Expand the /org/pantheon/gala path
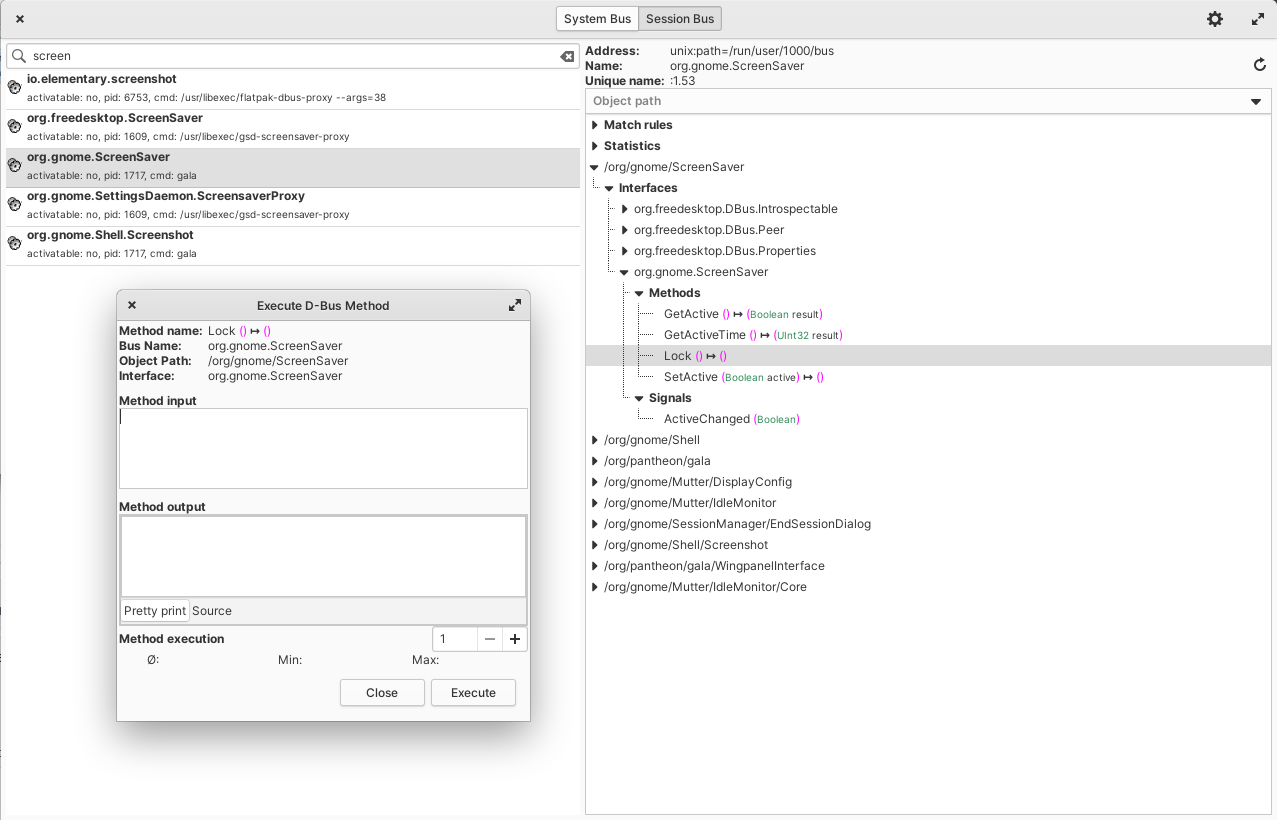This screenshot has height=820, width=1277. [x=595, y=461]
